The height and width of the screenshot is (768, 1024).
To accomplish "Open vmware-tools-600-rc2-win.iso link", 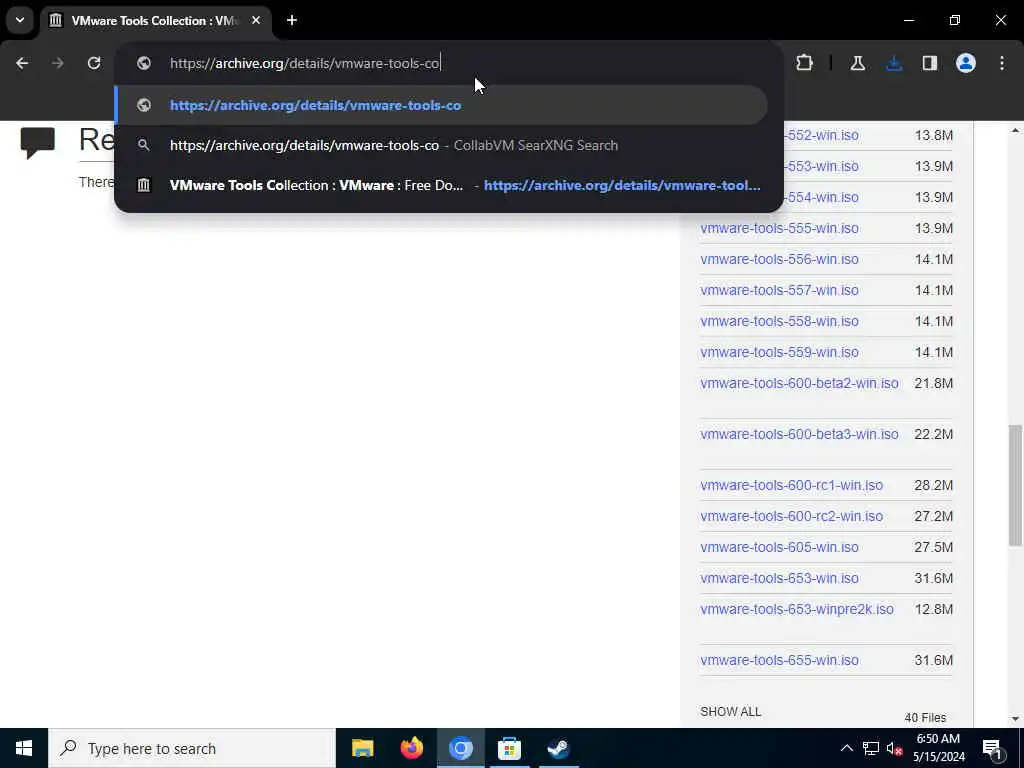I will (792, 516).
